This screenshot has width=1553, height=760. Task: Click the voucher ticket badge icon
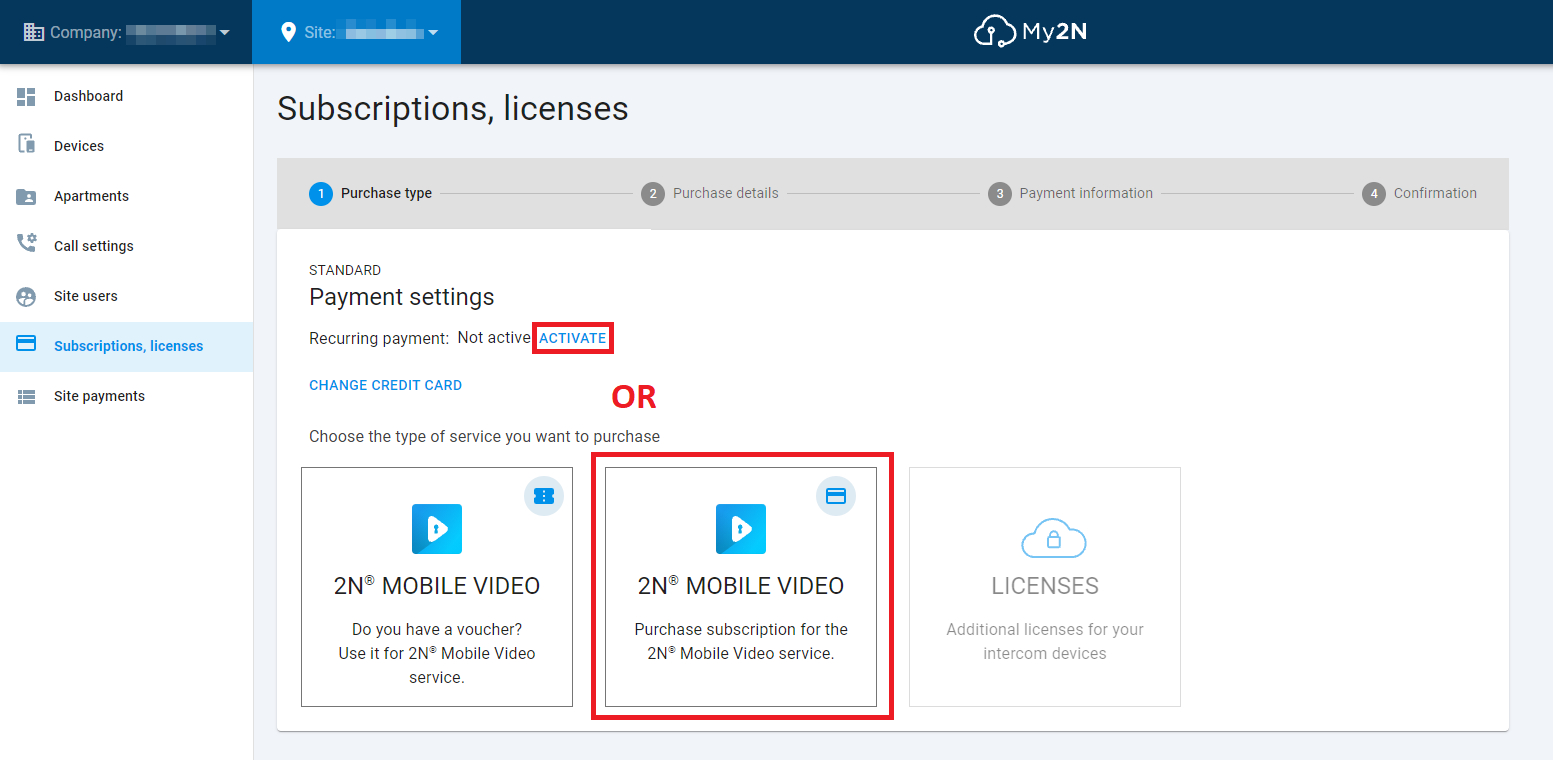click(544, 496)
